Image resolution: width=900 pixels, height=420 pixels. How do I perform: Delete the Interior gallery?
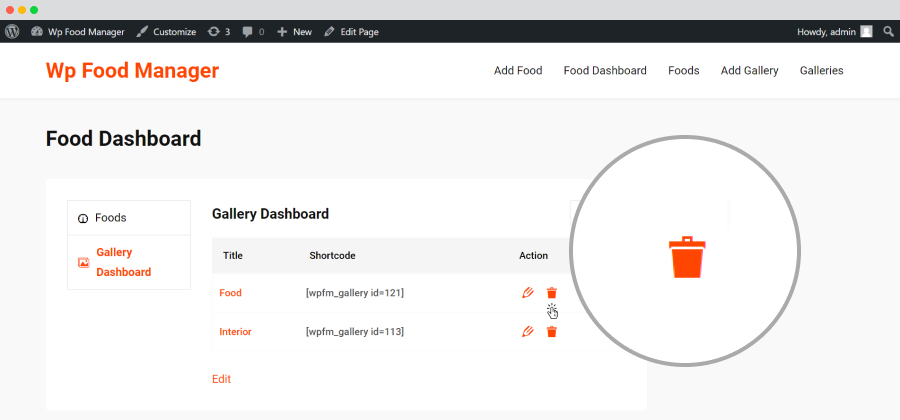[x=552, y=332]
